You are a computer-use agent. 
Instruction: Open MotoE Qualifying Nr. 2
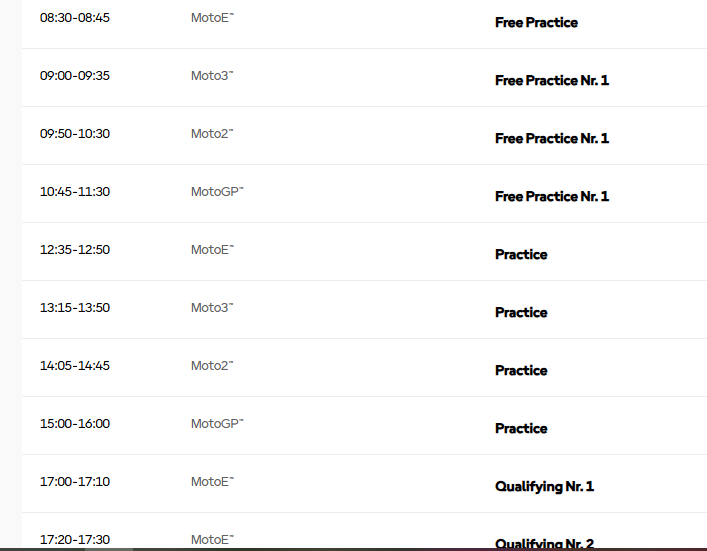544,543
